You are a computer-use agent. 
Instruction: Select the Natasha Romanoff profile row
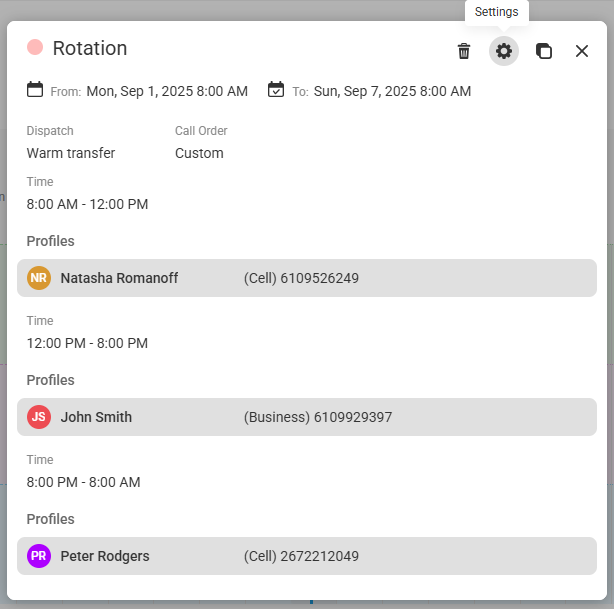tap(307, 278)
